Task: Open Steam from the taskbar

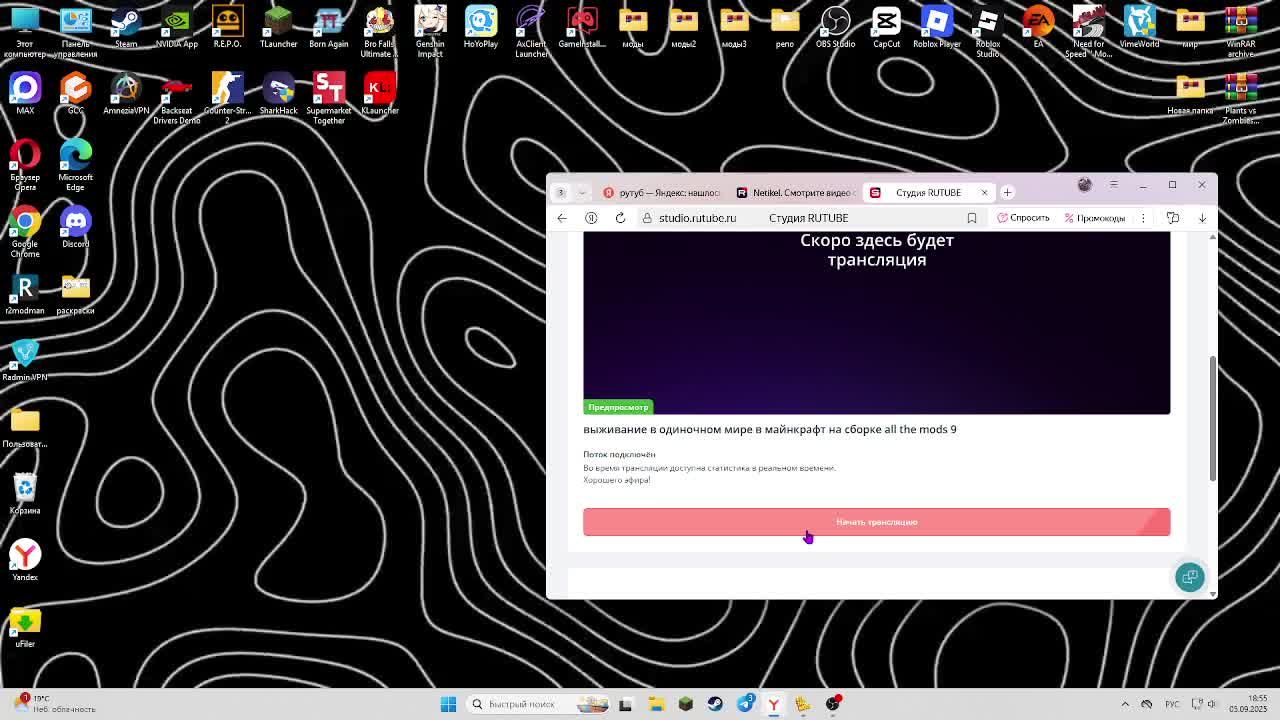Action: [x=715, y=704]
